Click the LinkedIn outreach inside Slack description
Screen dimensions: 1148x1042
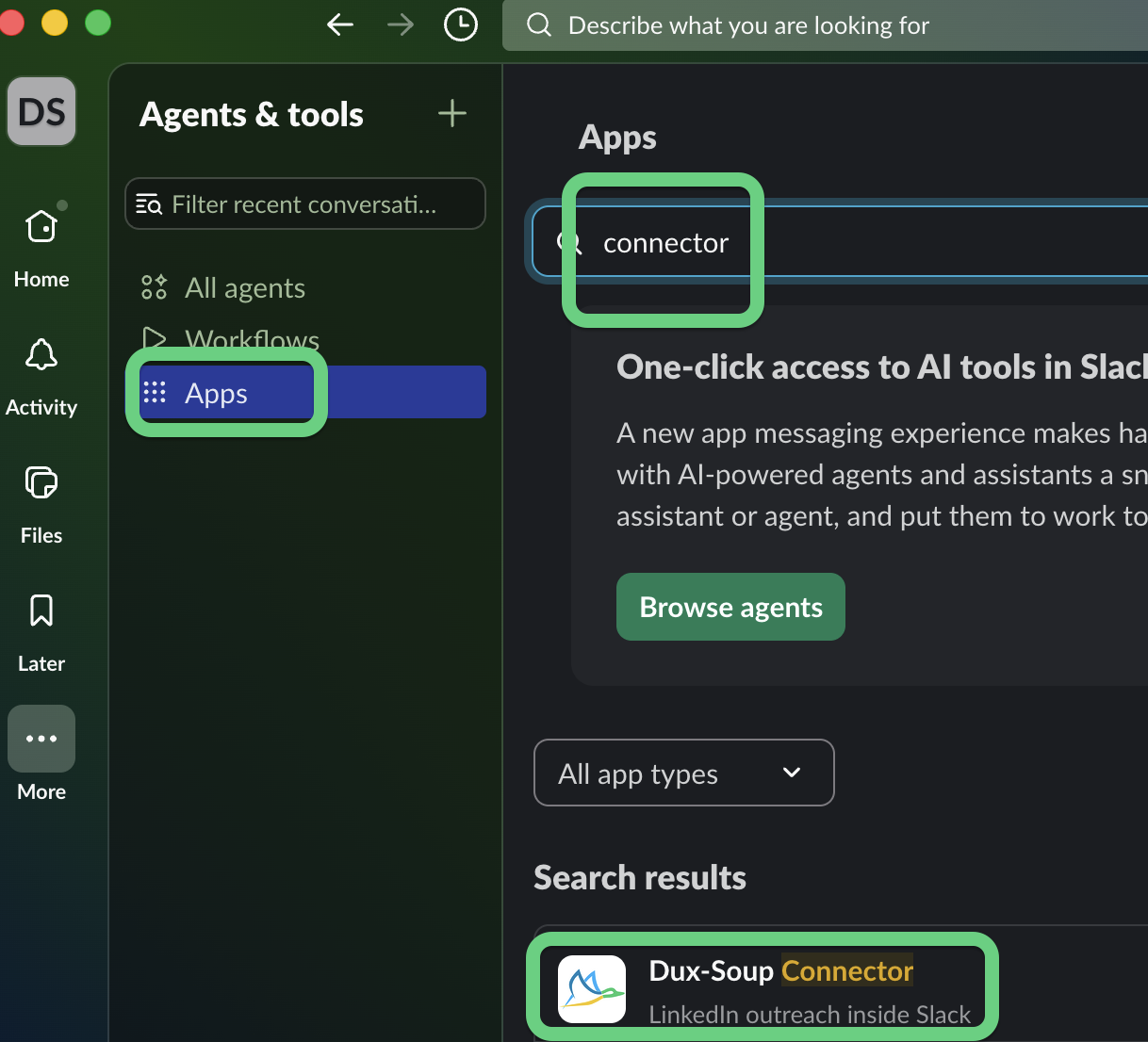pyautogui.click(x=810, y=1014)
